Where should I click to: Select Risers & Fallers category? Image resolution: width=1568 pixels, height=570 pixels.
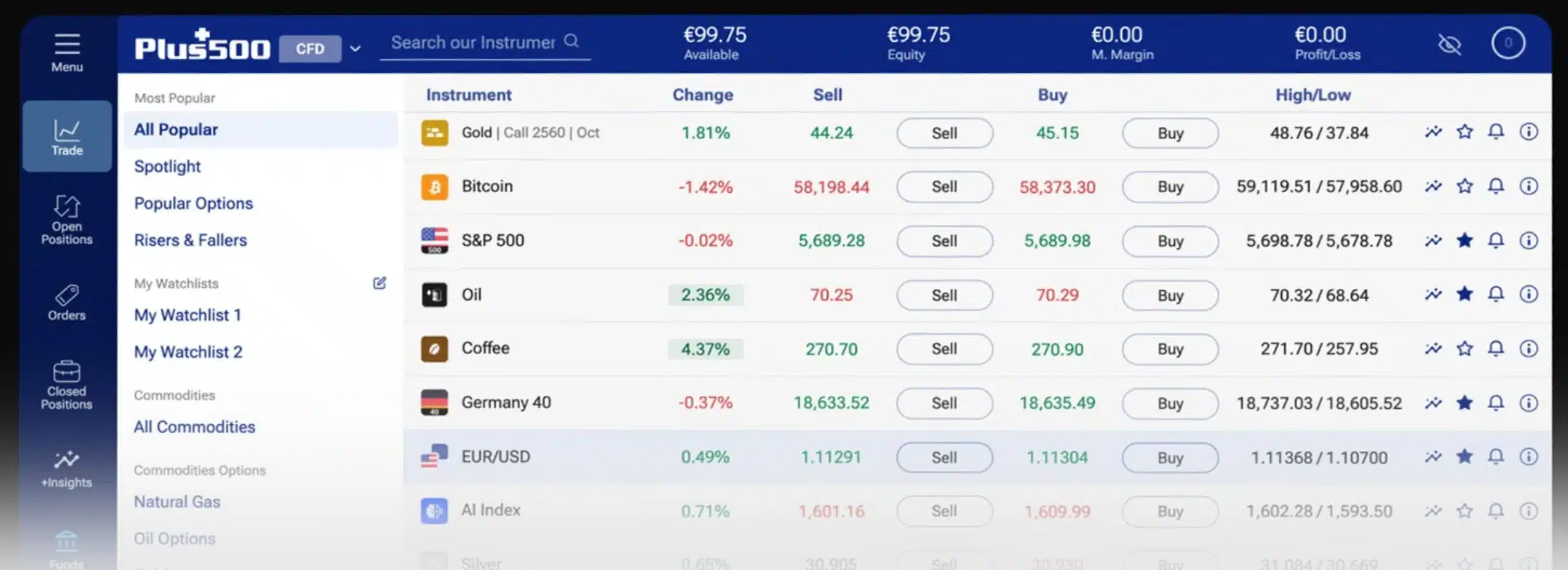[190, 240]
